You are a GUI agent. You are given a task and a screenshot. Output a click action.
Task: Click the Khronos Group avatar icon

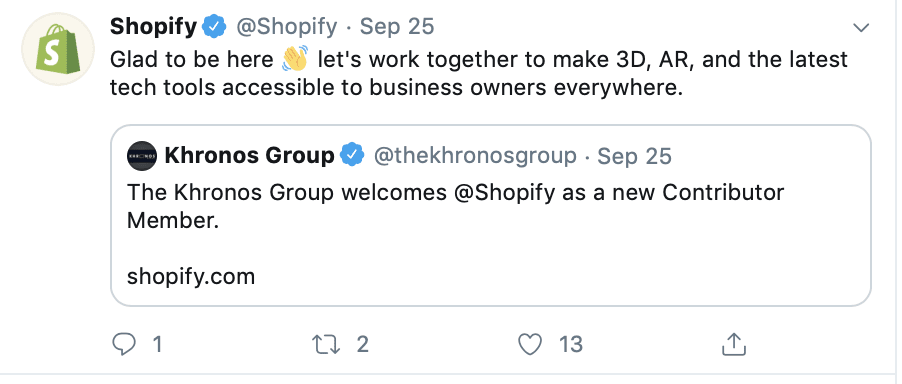142,156
